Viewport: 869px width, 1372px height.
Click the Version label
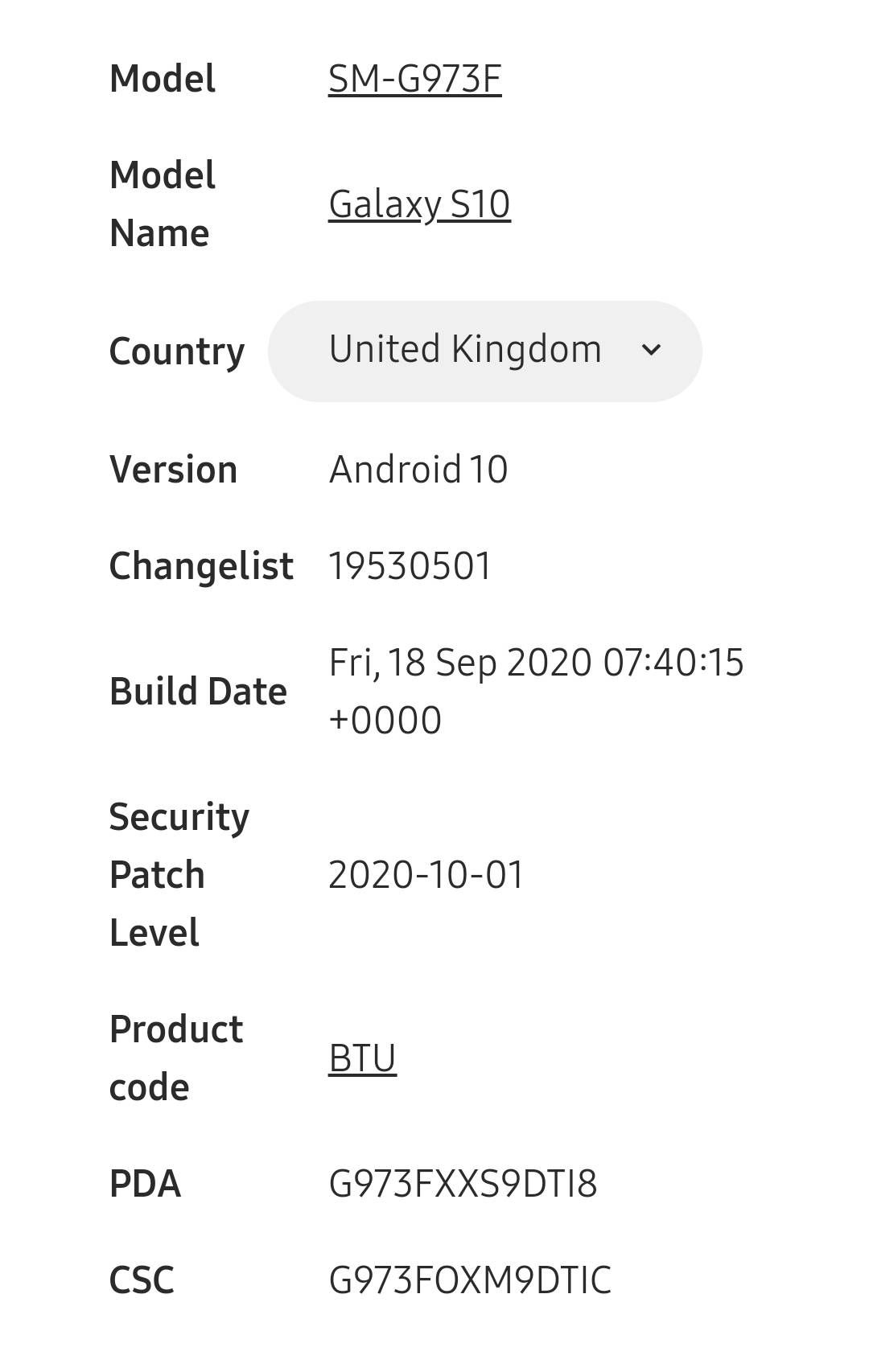[x=173, y=470]
